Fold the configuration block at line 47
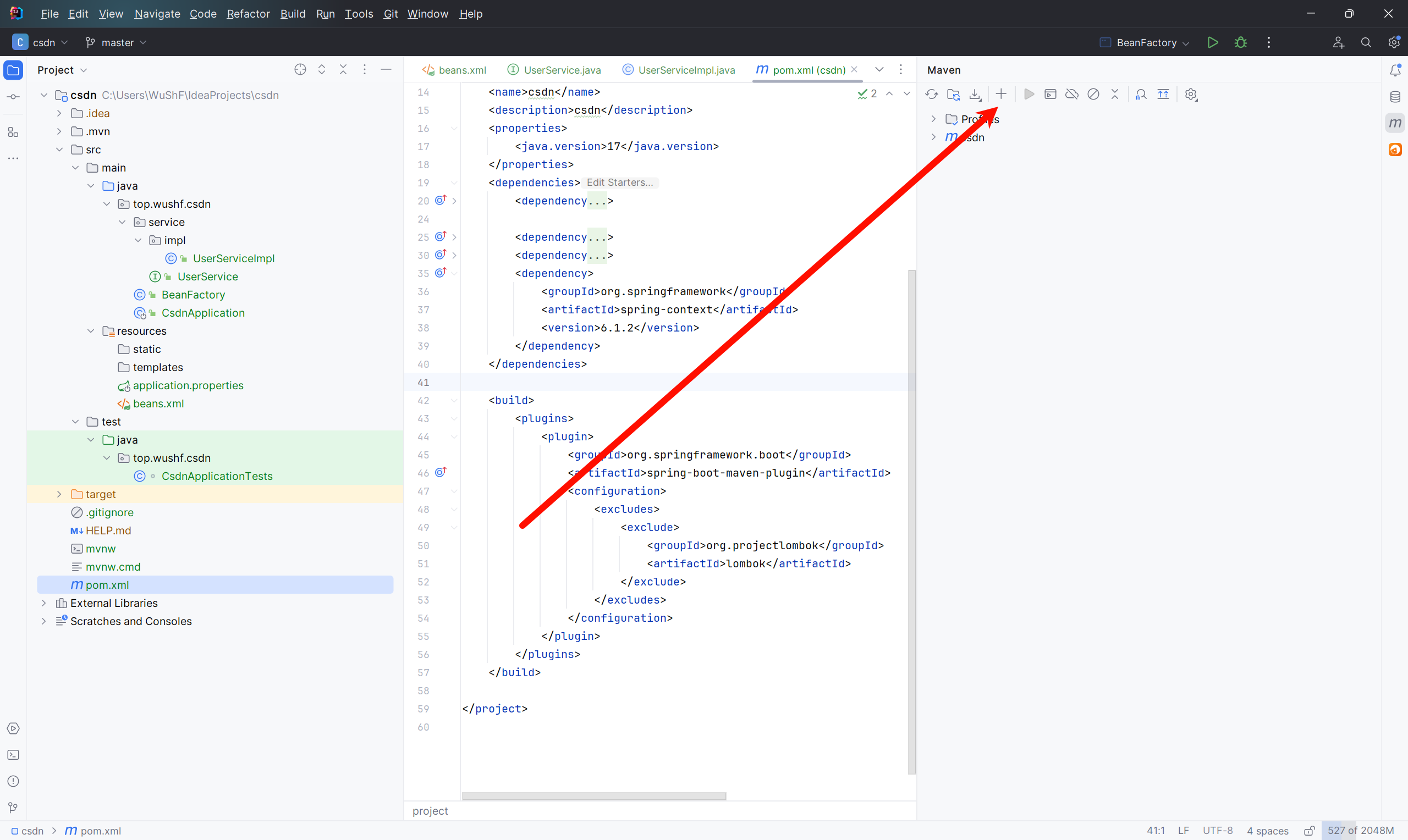 click(x=454, y=491)
